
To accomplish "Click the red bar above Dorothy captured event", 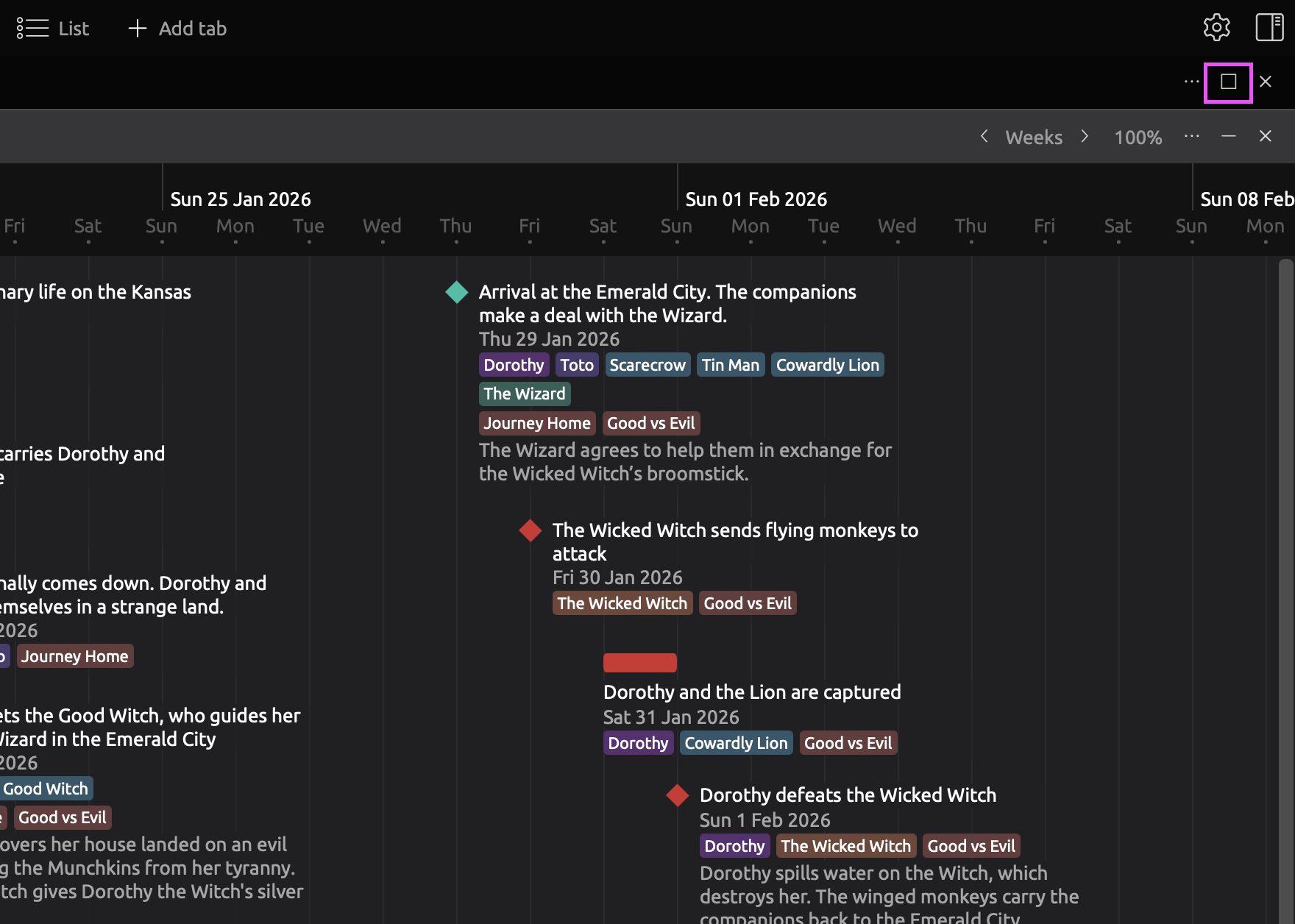I will [x=639, y=663].
